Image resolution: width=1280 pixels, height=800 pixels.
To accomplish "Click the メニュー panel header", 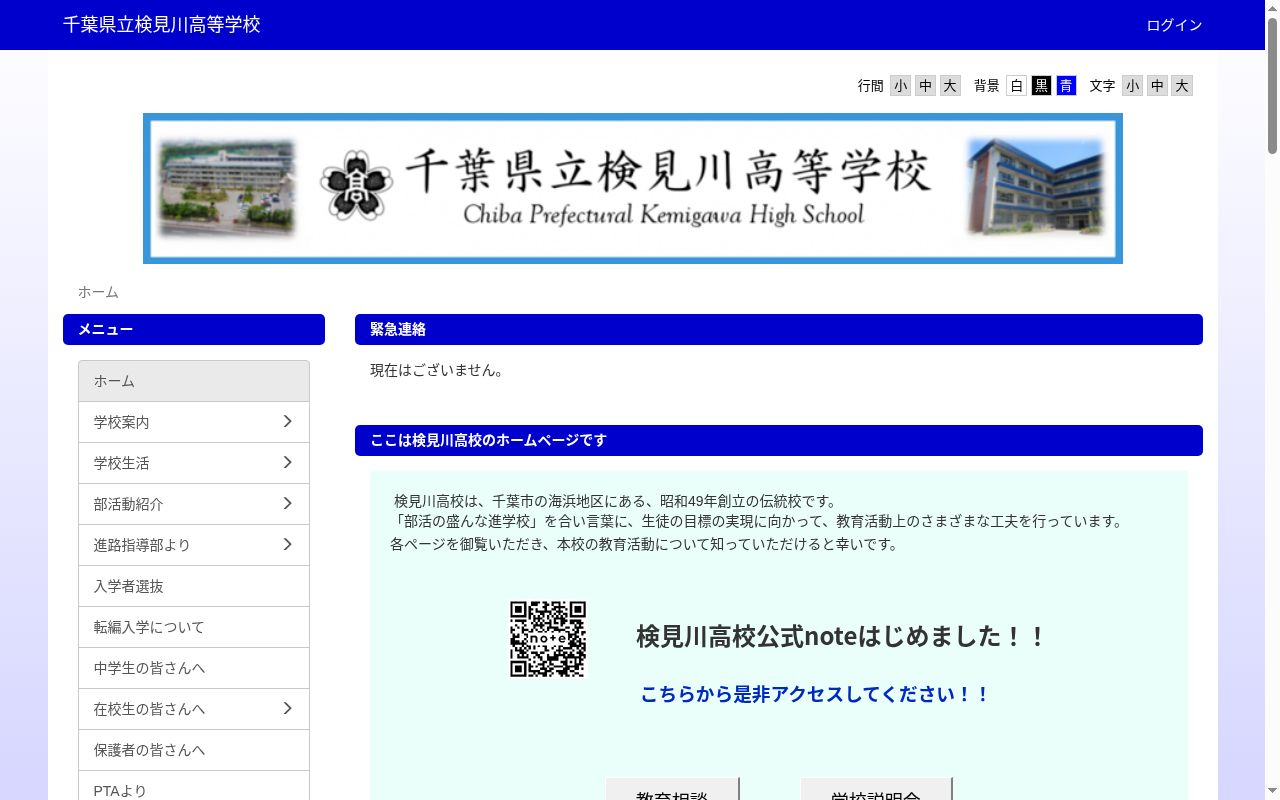I will coord(194,329).
